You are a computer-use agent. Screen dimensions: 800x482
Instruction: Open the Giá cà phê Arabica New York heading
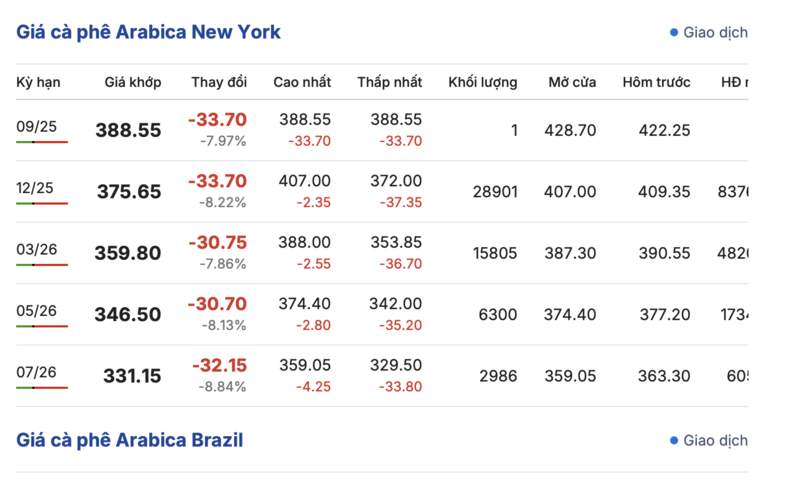[x=148, y=32]
